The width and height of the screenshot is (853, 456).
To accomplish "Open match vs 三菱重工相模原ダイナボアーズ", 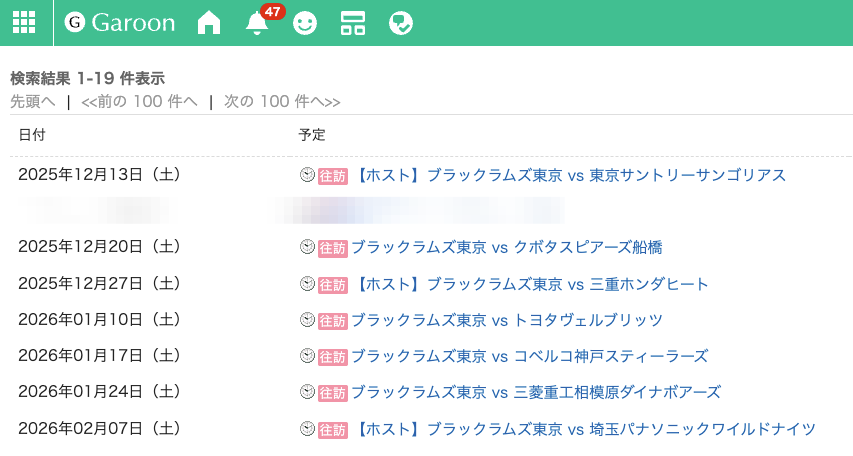I will tap(536, 392).
